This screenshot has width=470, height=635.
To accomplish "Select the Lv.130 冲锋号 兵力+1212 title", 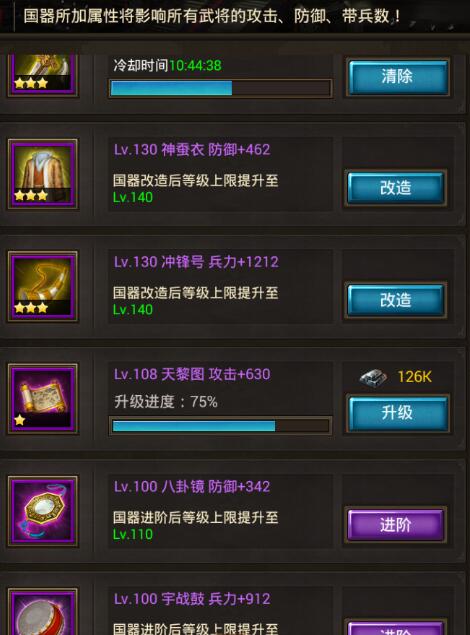I will [x=196, y=262].
